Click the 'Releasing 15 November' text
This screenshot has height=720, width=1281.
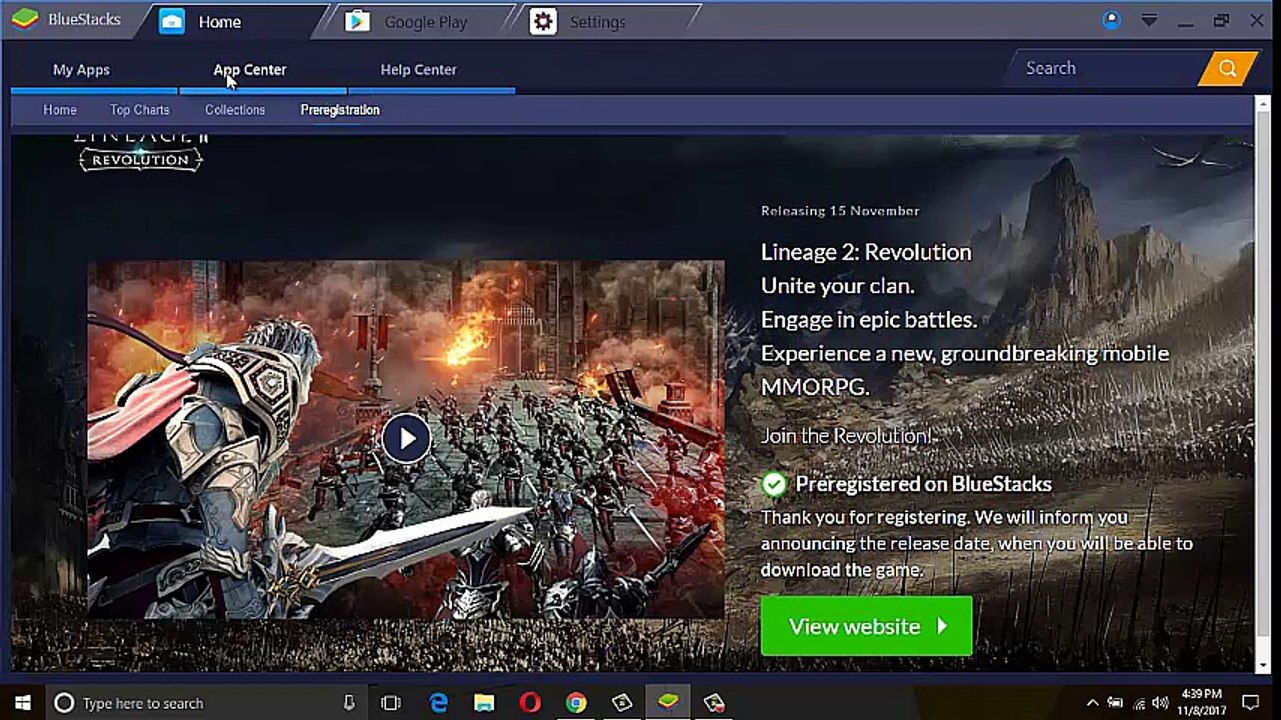(840, 211)
